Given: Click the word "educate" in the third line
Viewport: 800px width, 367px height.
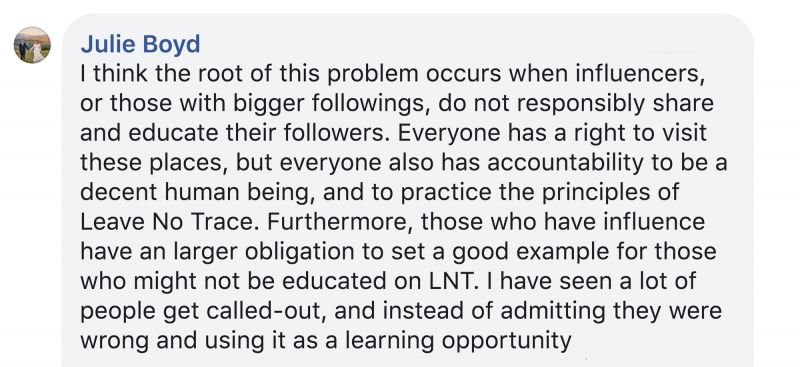Looking at the screenshot, I should [x=166, y=133].
